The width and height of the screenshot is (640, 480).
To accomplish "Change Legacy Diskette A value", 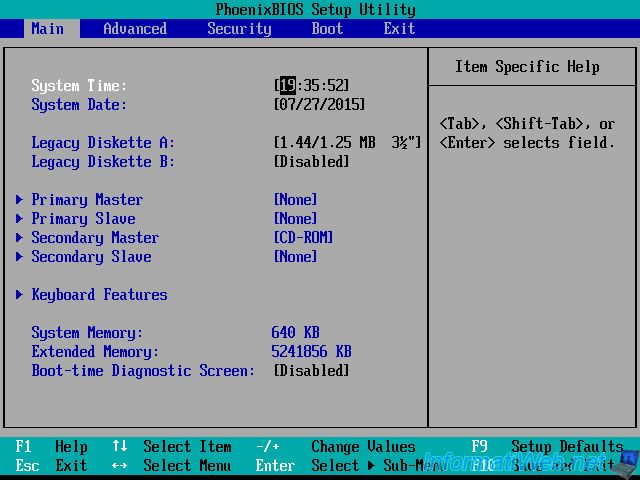I will pos(347,142).
